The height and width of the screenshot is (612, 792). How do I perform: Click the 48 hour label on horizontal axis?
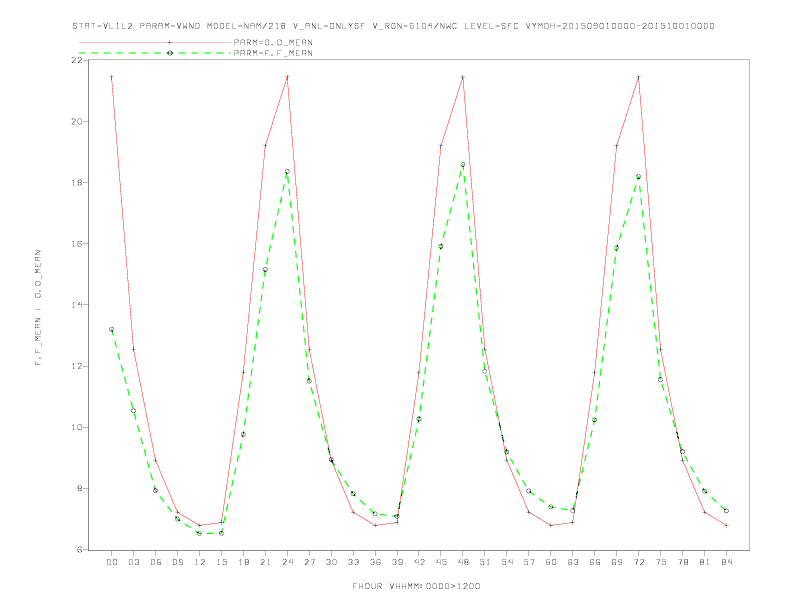(463, 562)
